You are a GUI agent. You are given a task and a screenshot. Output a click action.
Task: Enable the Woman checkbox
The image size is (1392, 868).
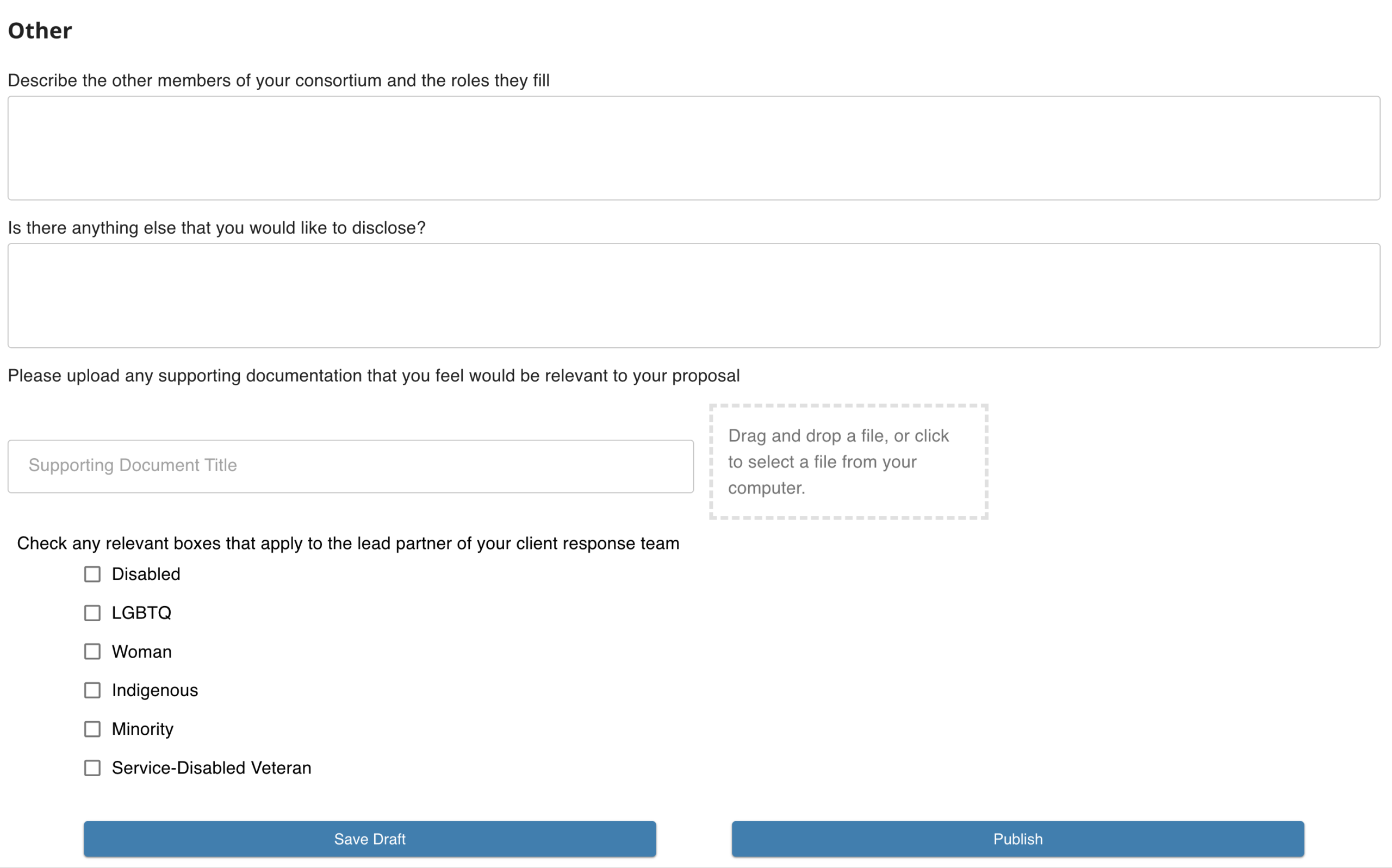tap(92, 652)
